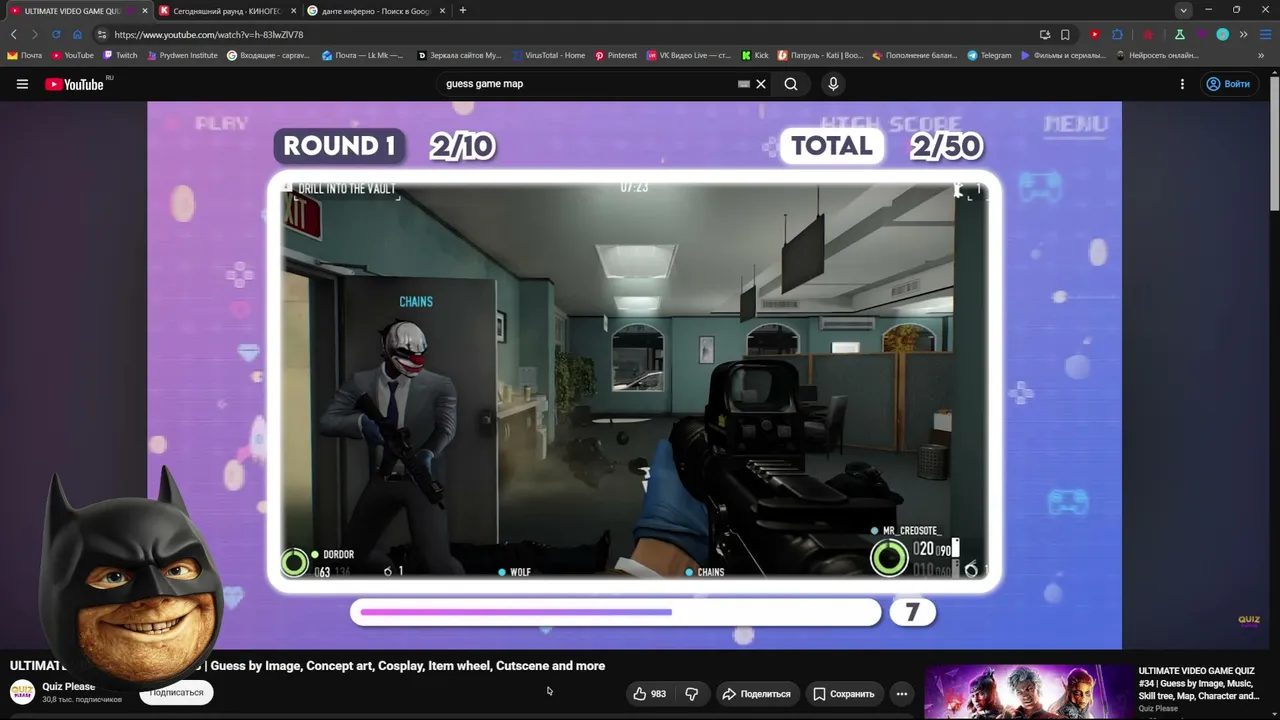Bookmark this page from the address bar

coord(1065,34)
